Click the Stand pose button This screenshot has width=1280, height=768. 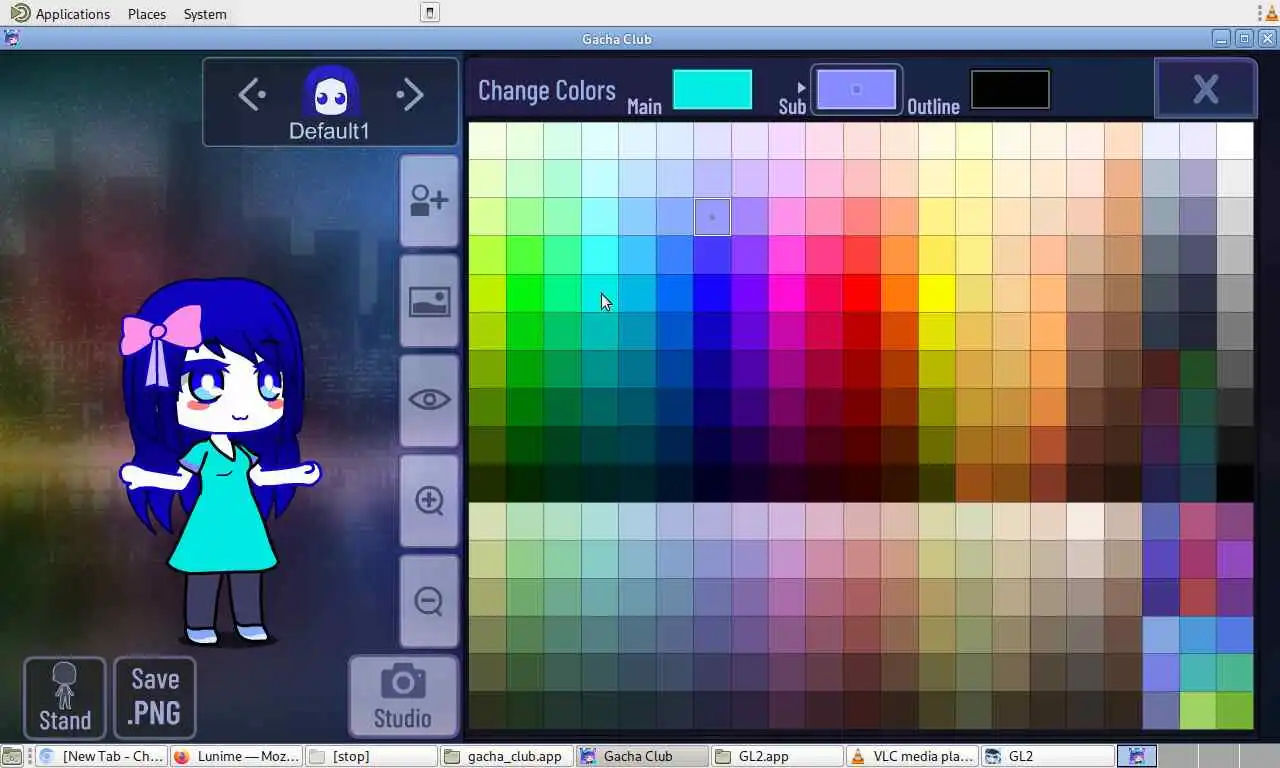[65, 697]
